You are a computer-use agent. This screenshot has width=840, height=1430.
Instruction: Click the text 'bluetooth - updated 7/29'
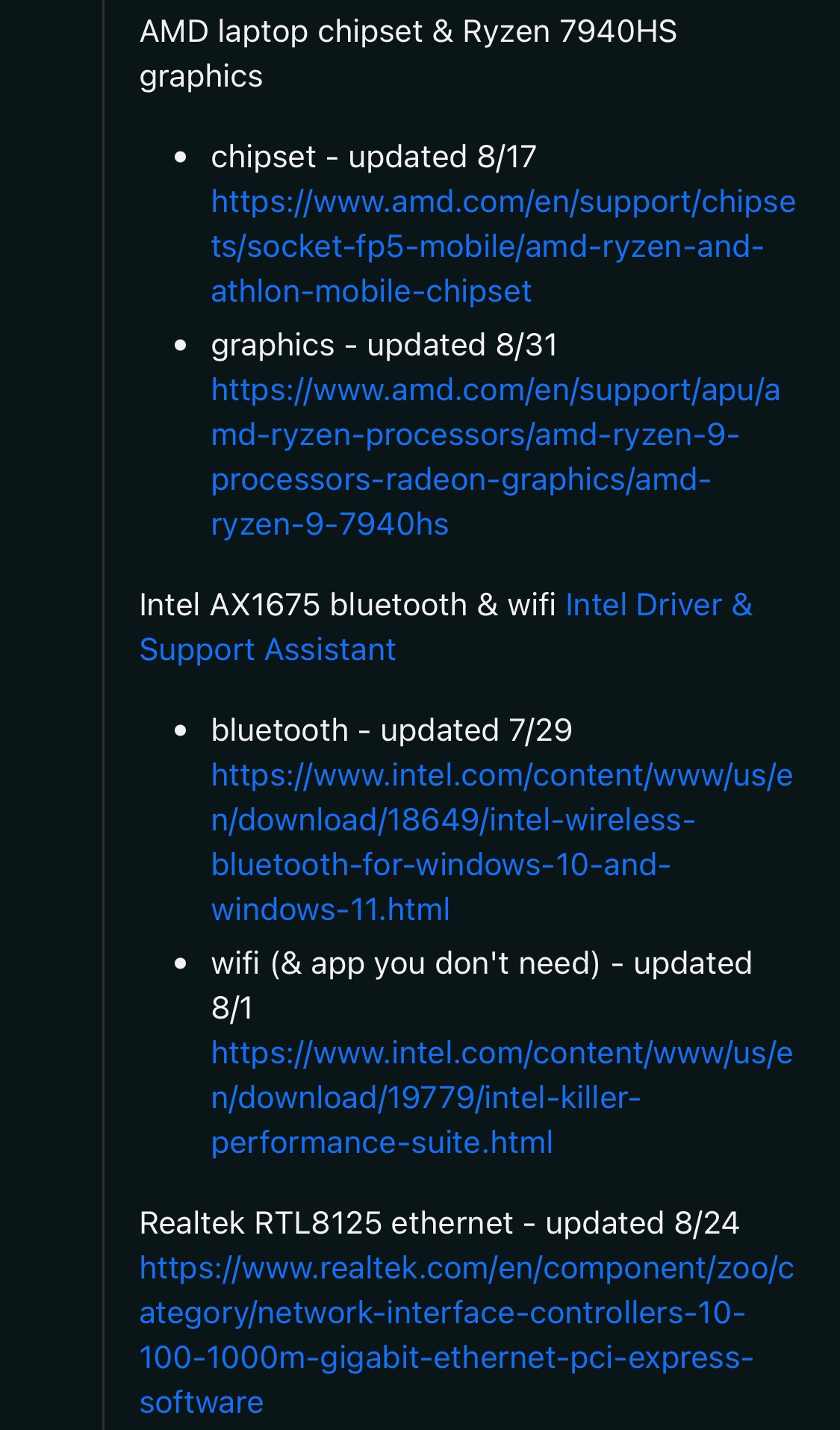click(392, 730)
